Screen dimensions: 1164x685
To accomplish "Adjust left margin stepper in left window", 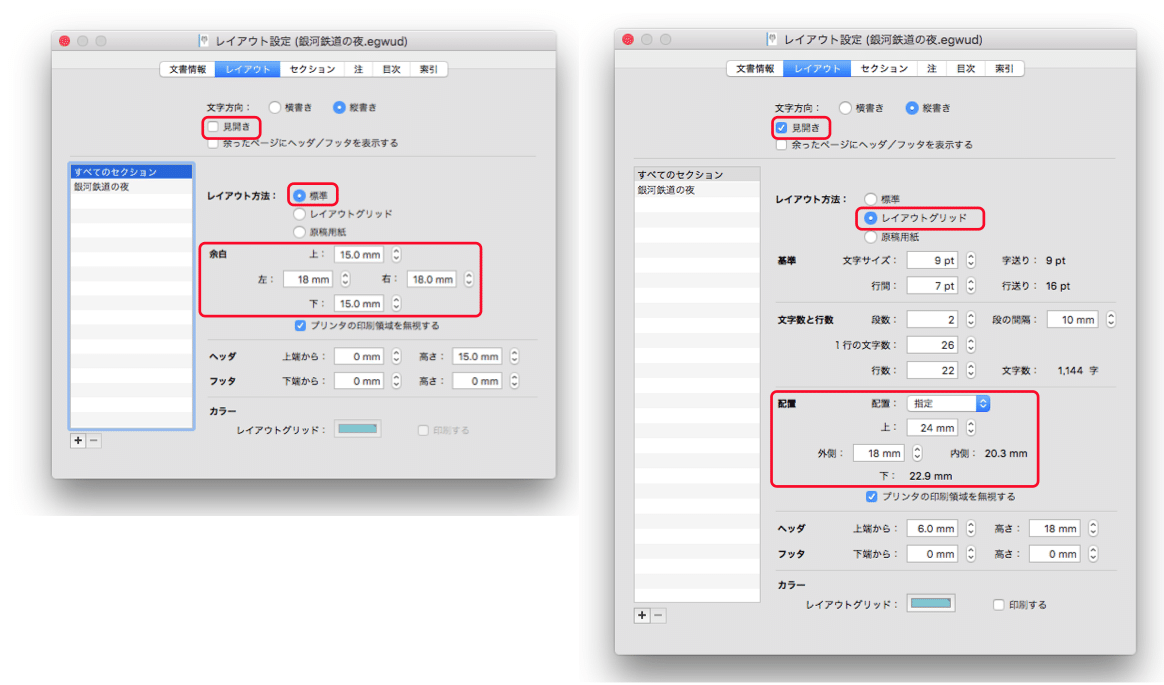I will coord(345,280).
